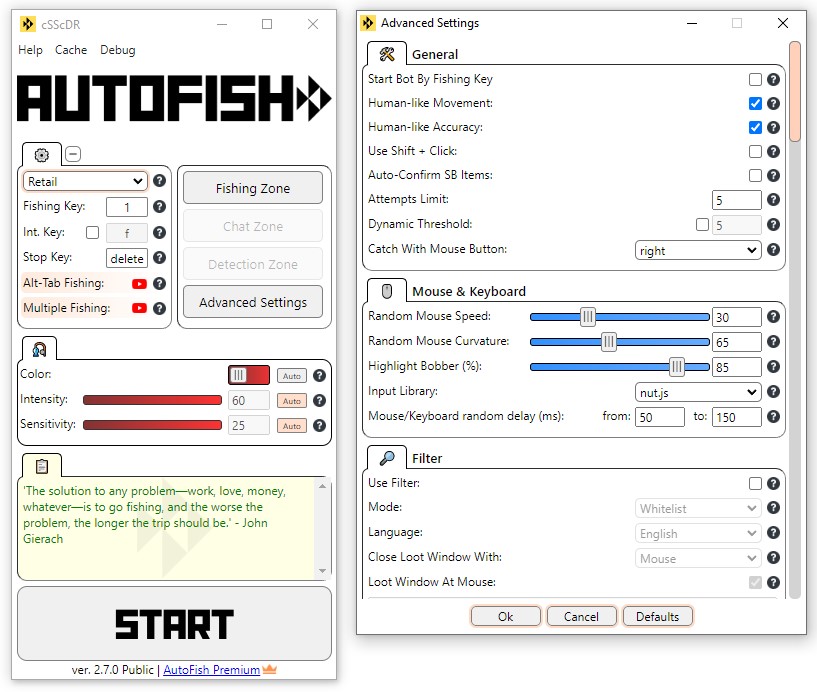Open the Retail game version dropdown
The width and height of the screenshot is (817, 692).
85,181
